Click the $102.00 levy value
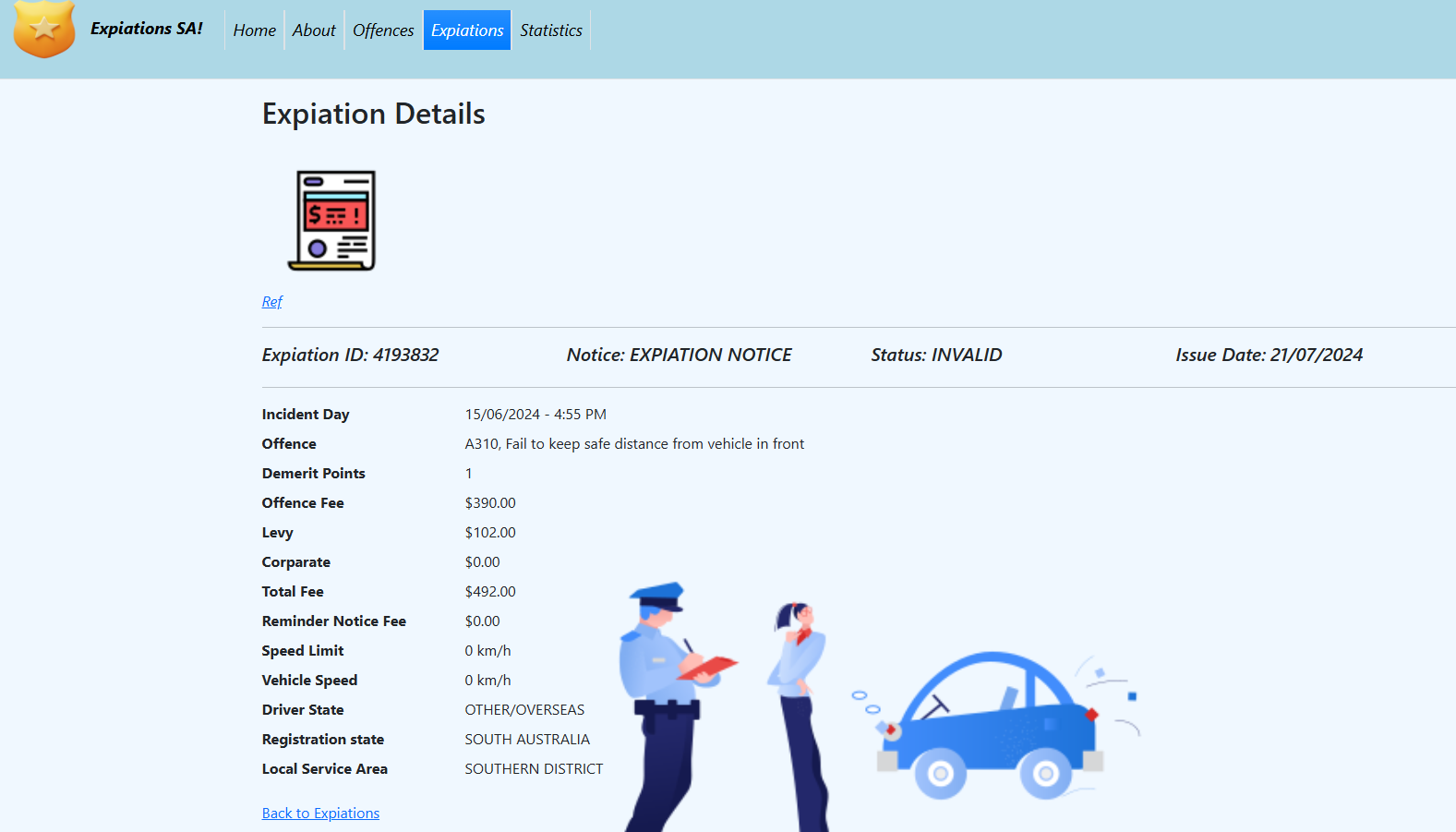The height and width of the screenshot is (832, 1456). tap(490, 533)
